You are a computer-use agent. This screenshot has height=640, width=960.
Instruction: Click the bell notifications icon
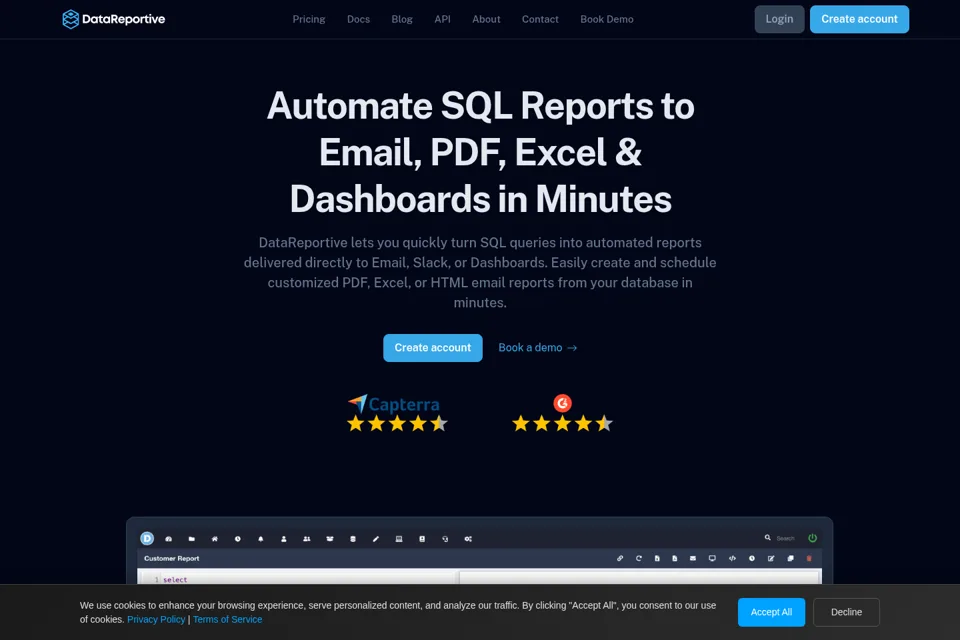261,539
